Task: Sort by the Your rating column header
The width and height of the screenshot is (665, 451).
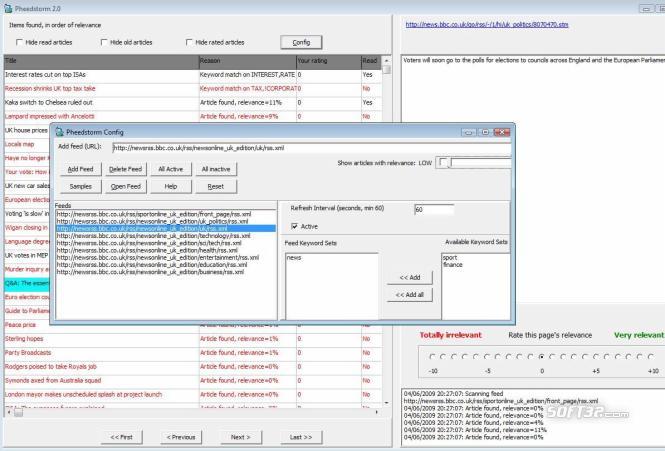Action: (329, 61)
